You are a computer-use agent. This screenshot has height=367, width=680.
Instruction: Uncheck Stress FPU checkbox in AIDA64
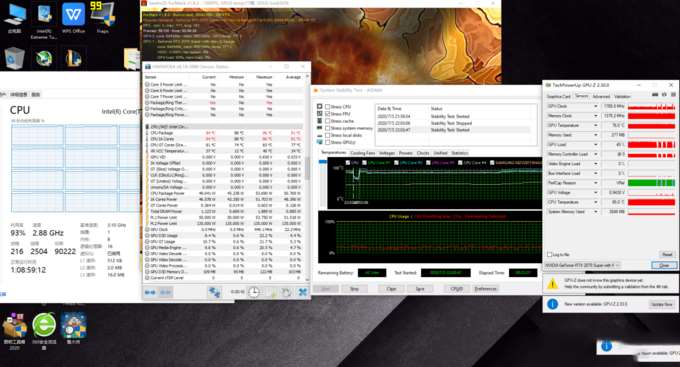coord(328,114)
